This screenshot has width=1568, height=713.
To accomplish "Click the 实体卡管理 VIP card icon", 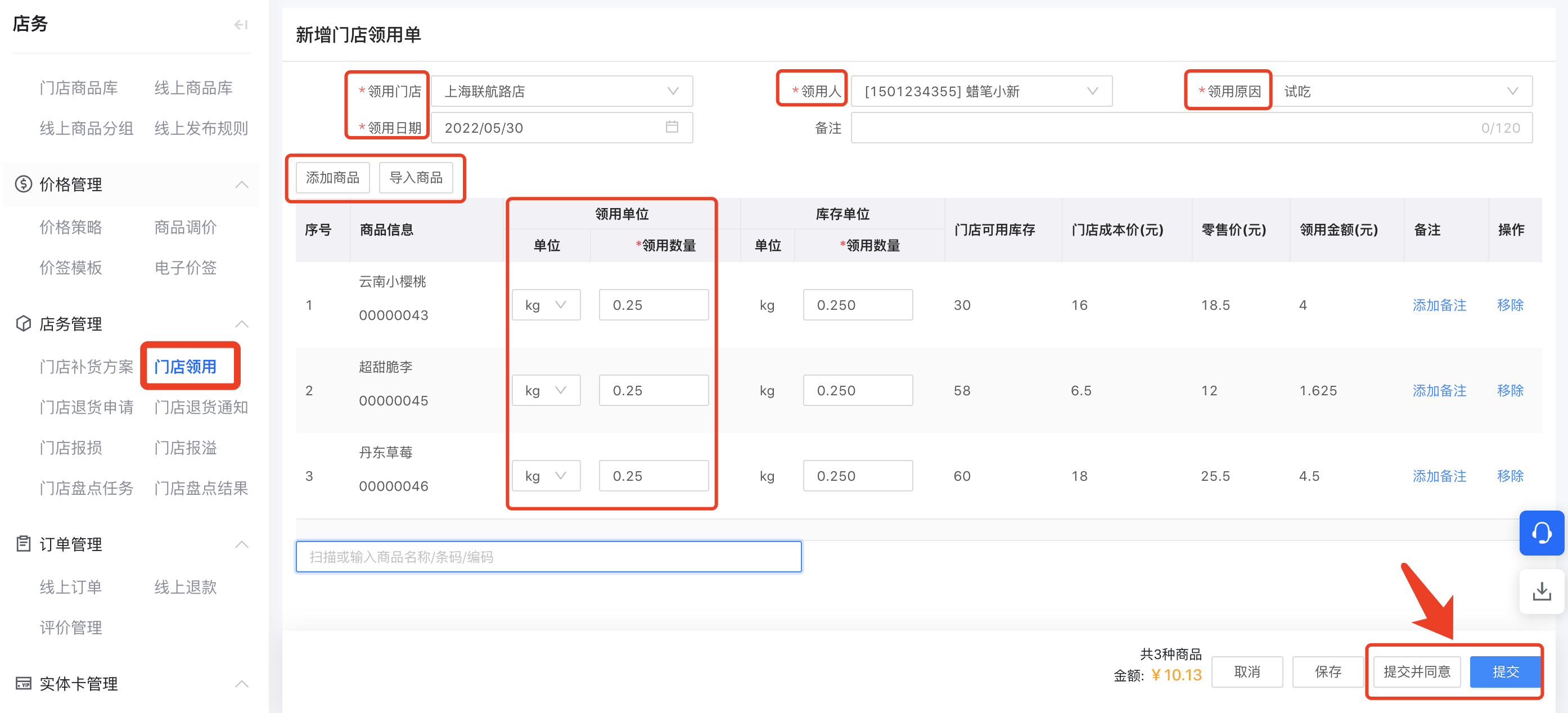I will pyautogui.click(x=24, y=683).
